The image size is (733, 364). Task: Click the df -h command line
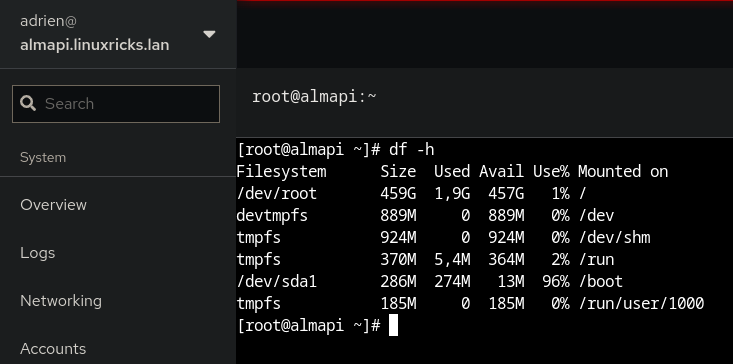coord(336,150)
